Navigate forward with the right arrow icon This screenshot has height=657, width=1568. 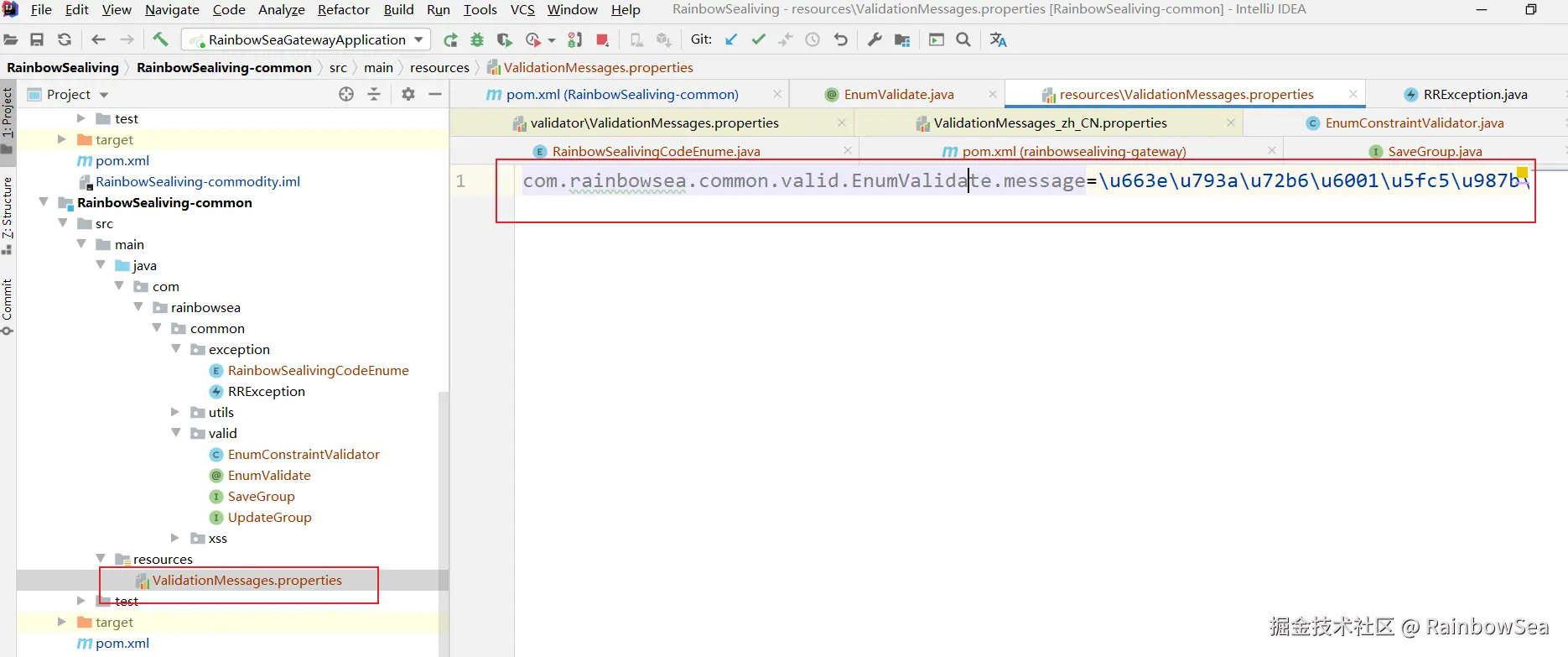[x=127, y=39]
